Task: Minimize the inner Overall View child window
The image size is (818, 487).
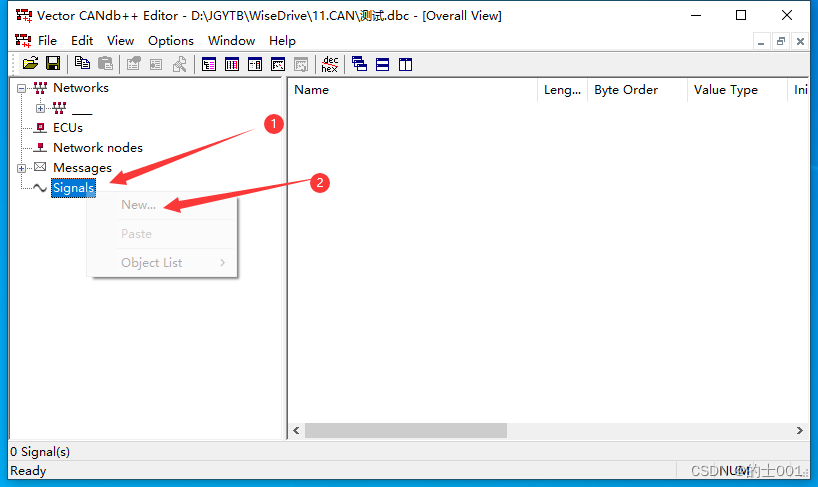Action: pyautogui.click(x=761, y=41)
